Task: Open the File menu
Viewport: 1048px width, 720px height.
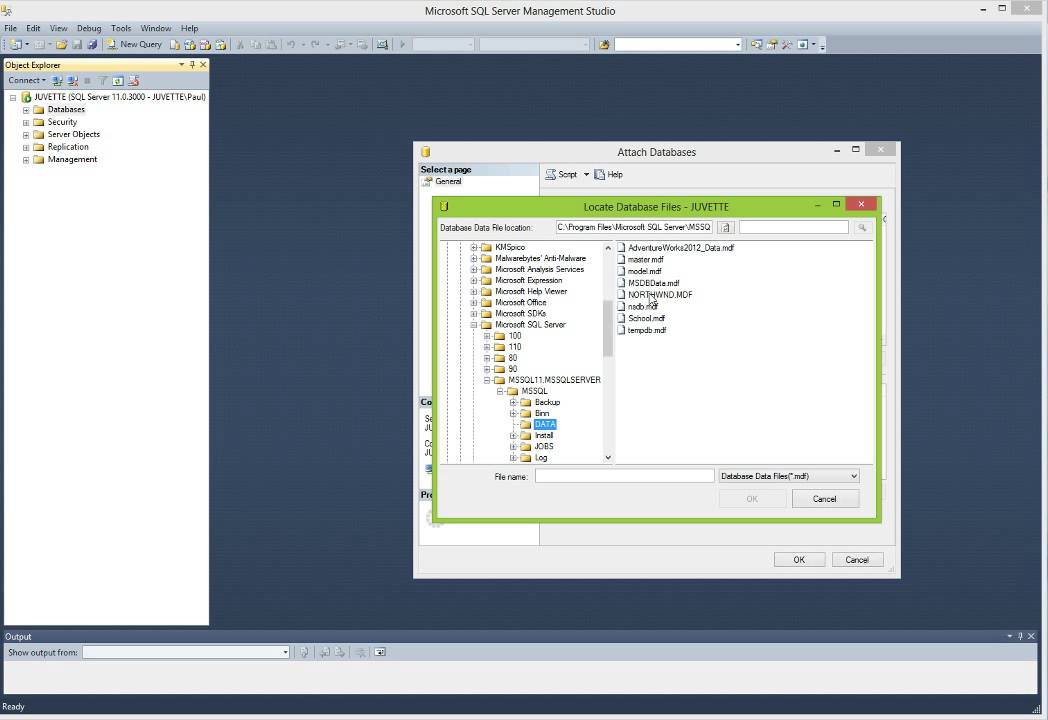Action: click(x=11, y=28)
